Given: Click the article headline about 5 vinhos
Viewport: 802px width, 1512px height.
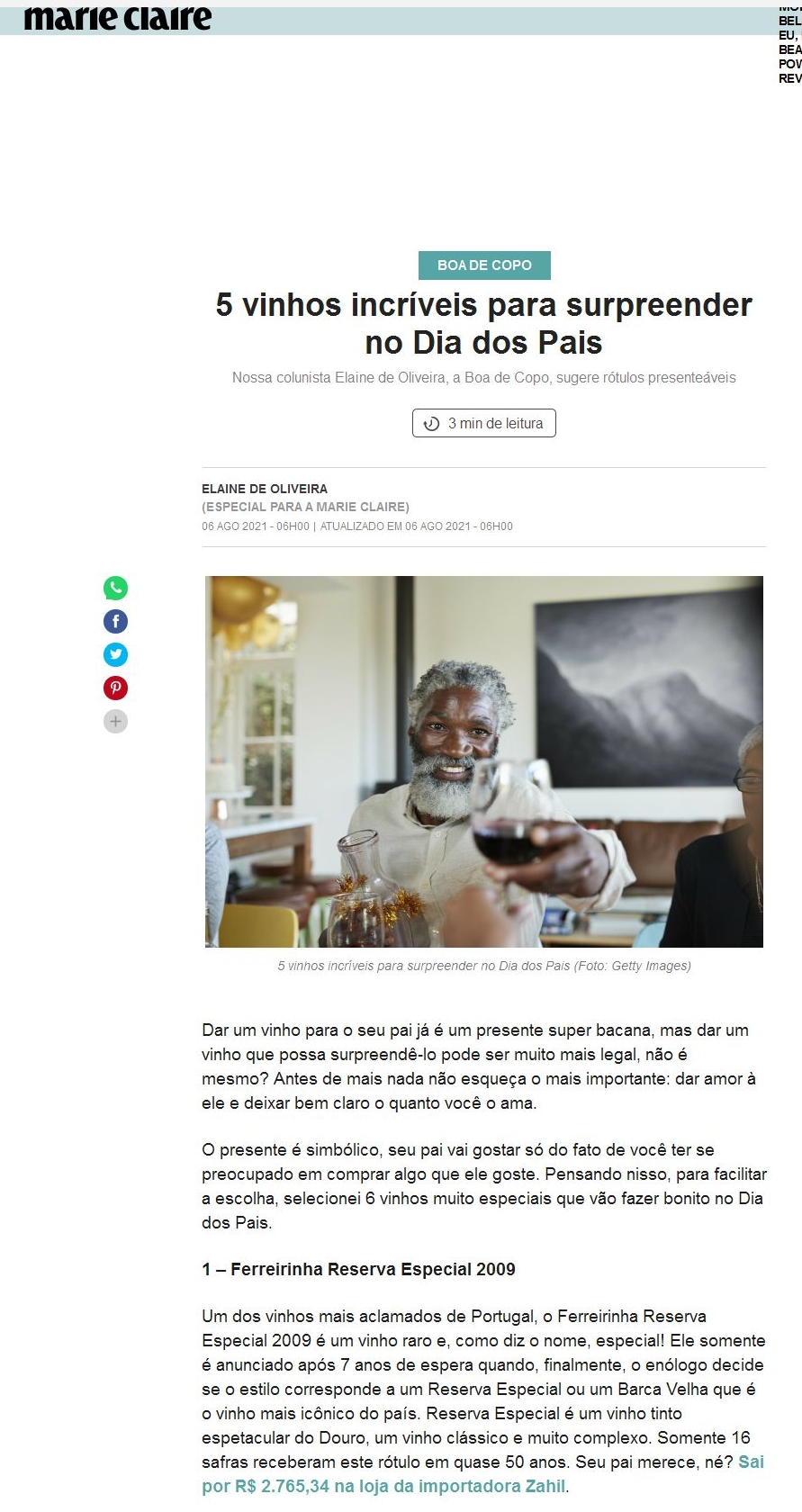Looking at the screenshot, I should pos(484,324).
